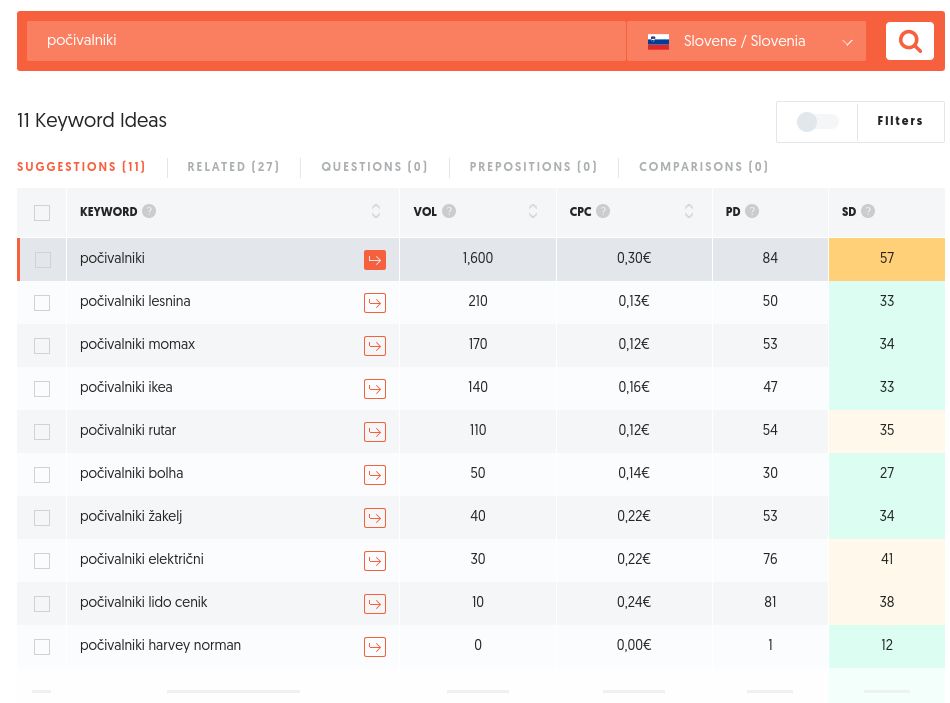Click the CPC value 0,30€

tap(634, 258)
